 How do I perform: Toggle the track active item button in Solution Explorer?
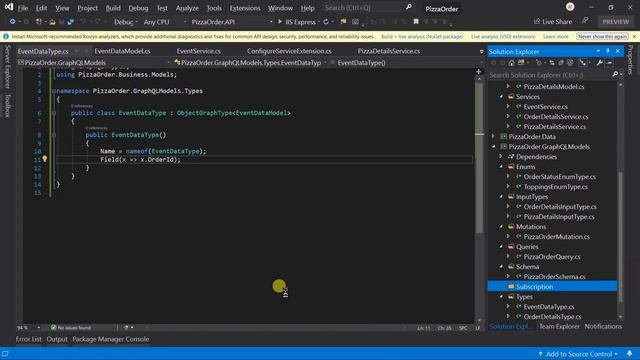583,63
